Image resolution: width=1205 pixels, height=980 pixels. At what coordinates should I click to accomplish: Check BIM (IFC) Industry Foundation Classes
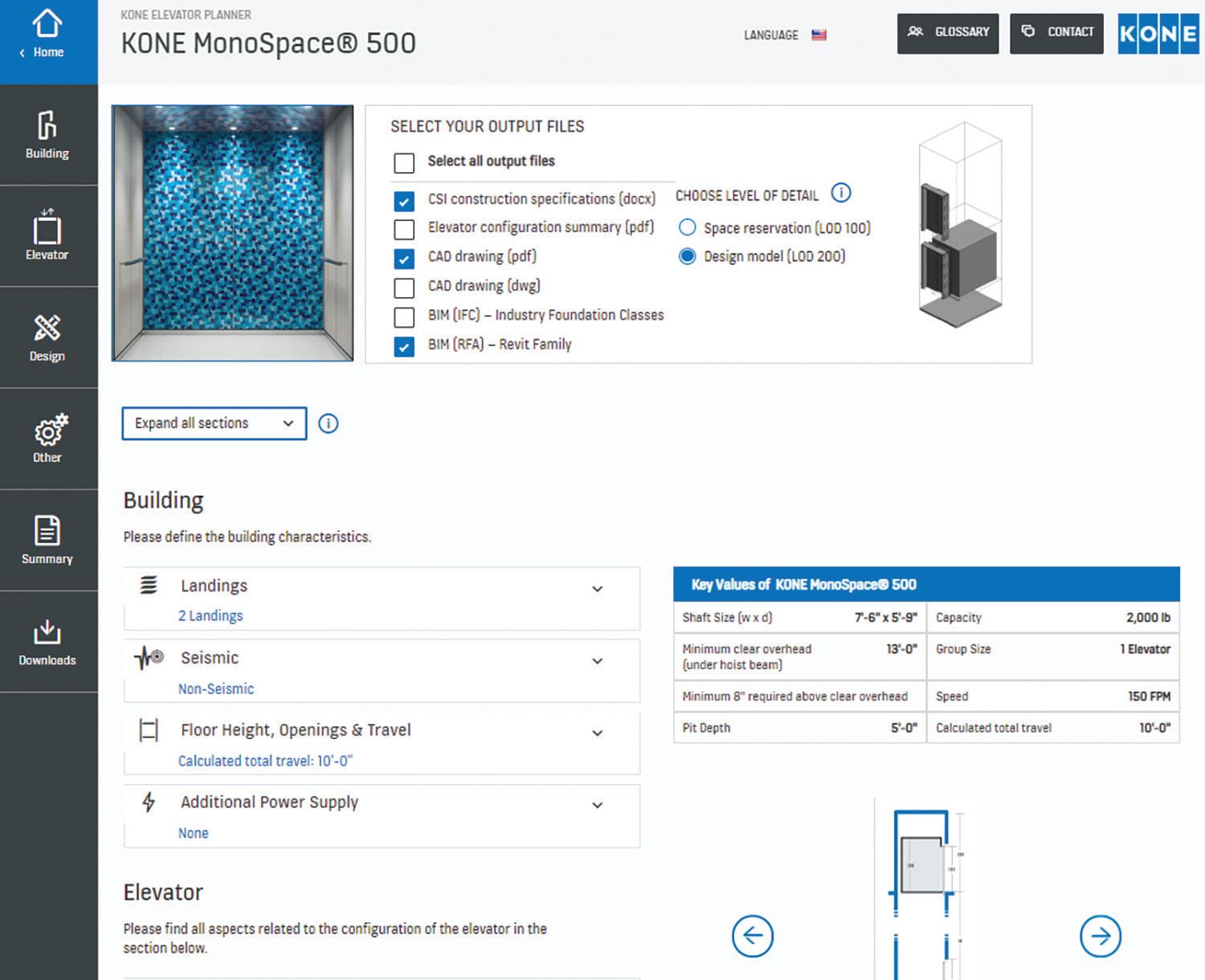[404, 316]
